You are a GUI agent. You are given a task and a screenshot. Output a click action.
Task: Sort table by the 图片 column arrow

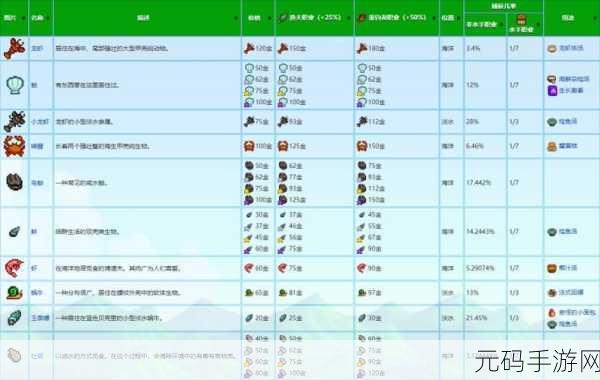[x=24, y=18]
